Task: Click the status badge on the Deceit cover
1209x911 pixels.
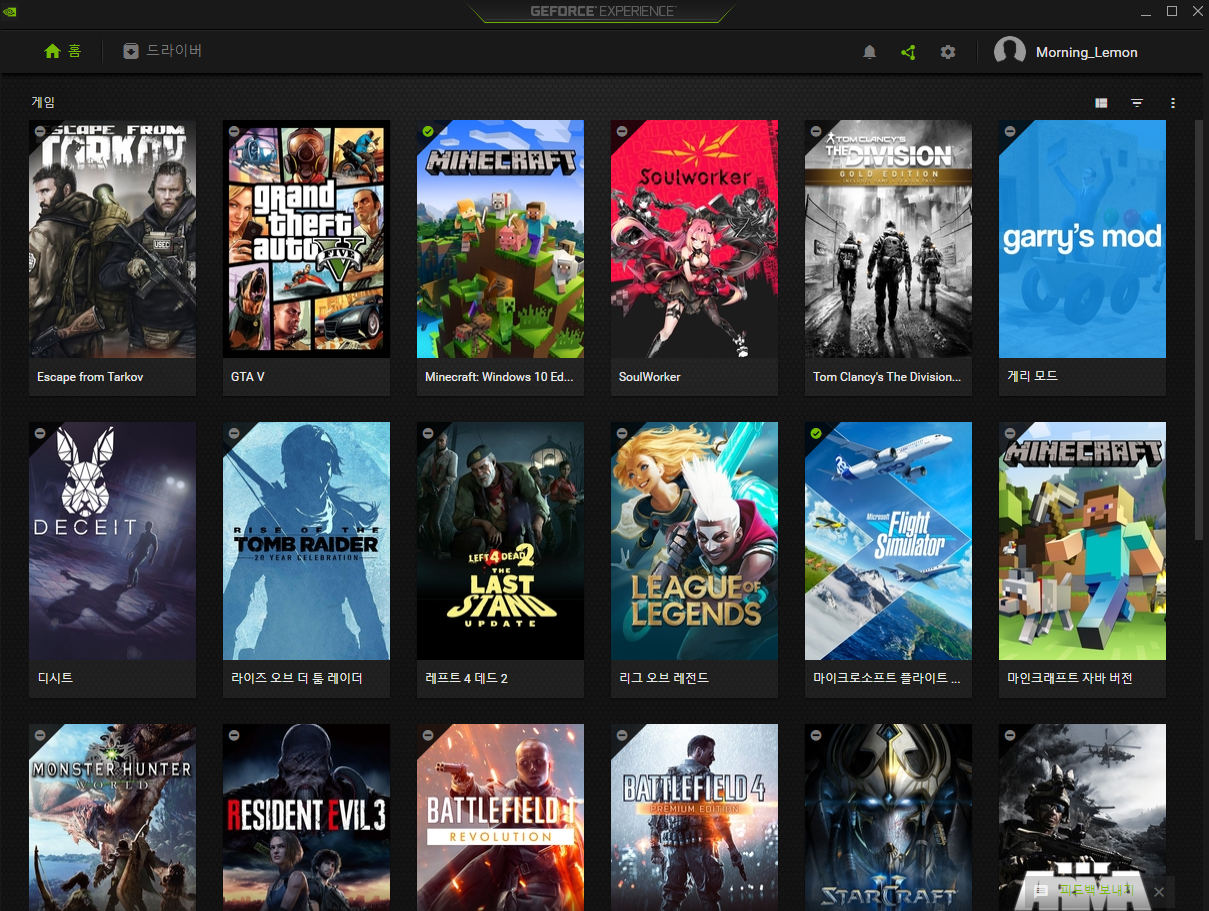Action: click(40, 433)
